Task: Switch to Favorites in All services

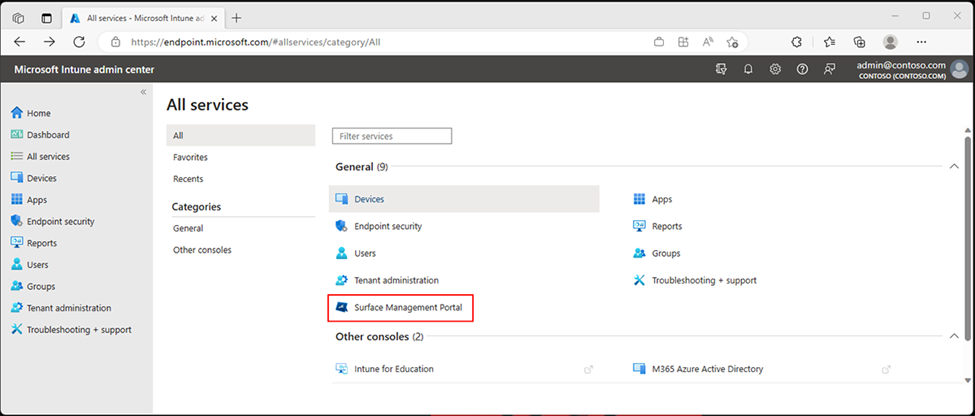Action: click(x=190, y=157)
